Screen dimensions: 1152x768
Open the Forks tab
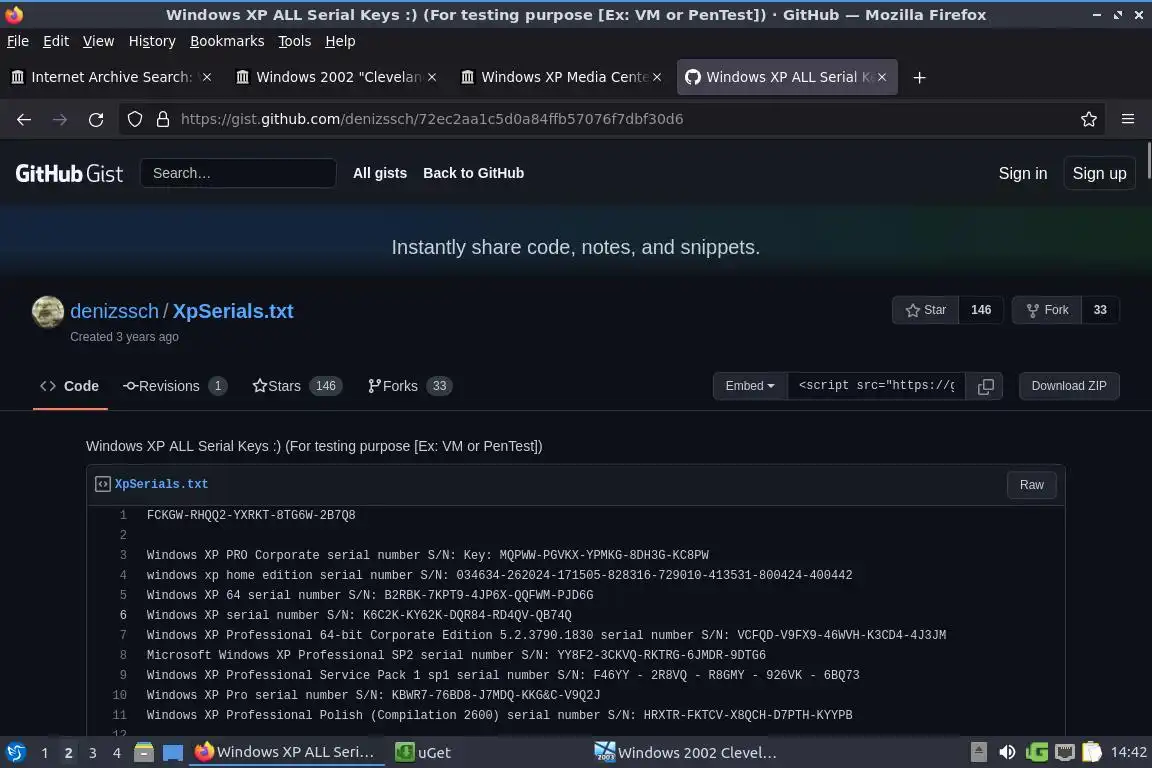tap(409, 387)
